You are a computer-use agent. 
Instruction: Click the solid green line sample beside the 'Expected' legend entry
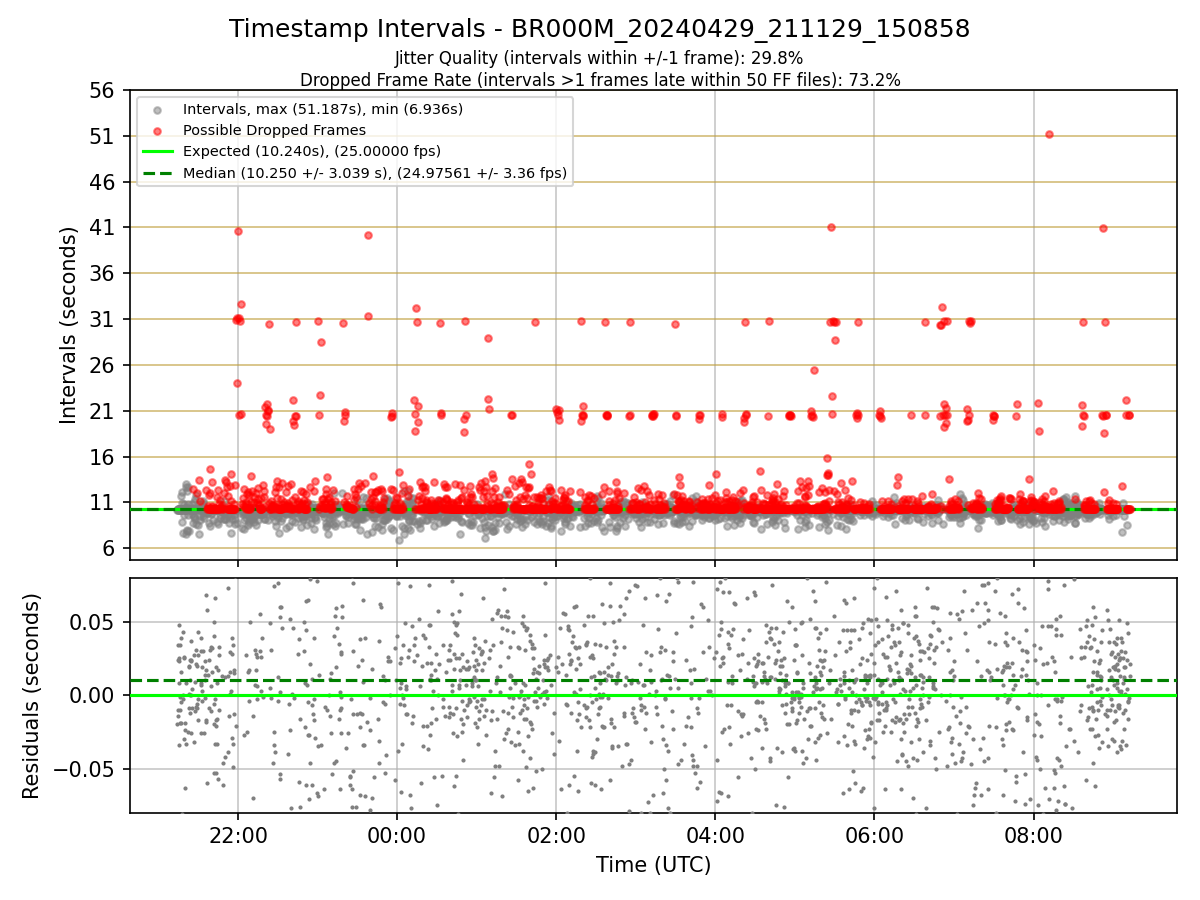[x=157, y=152]
